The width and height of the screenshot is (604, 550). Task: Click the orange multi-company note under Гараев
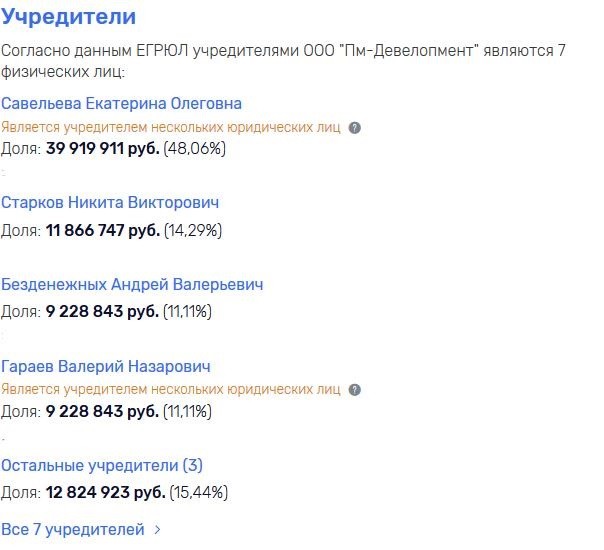coord(171,390)
